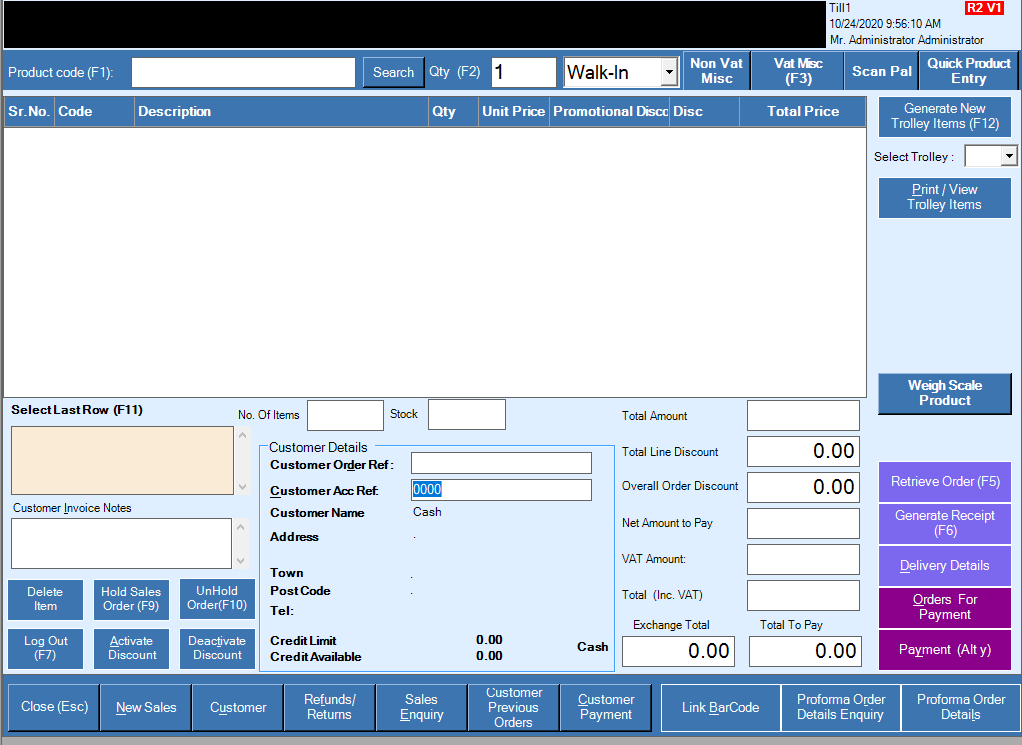Retrieve an order with Retrieve Order (F5)
Viewport: 1022px width, 745px height.
944,482
